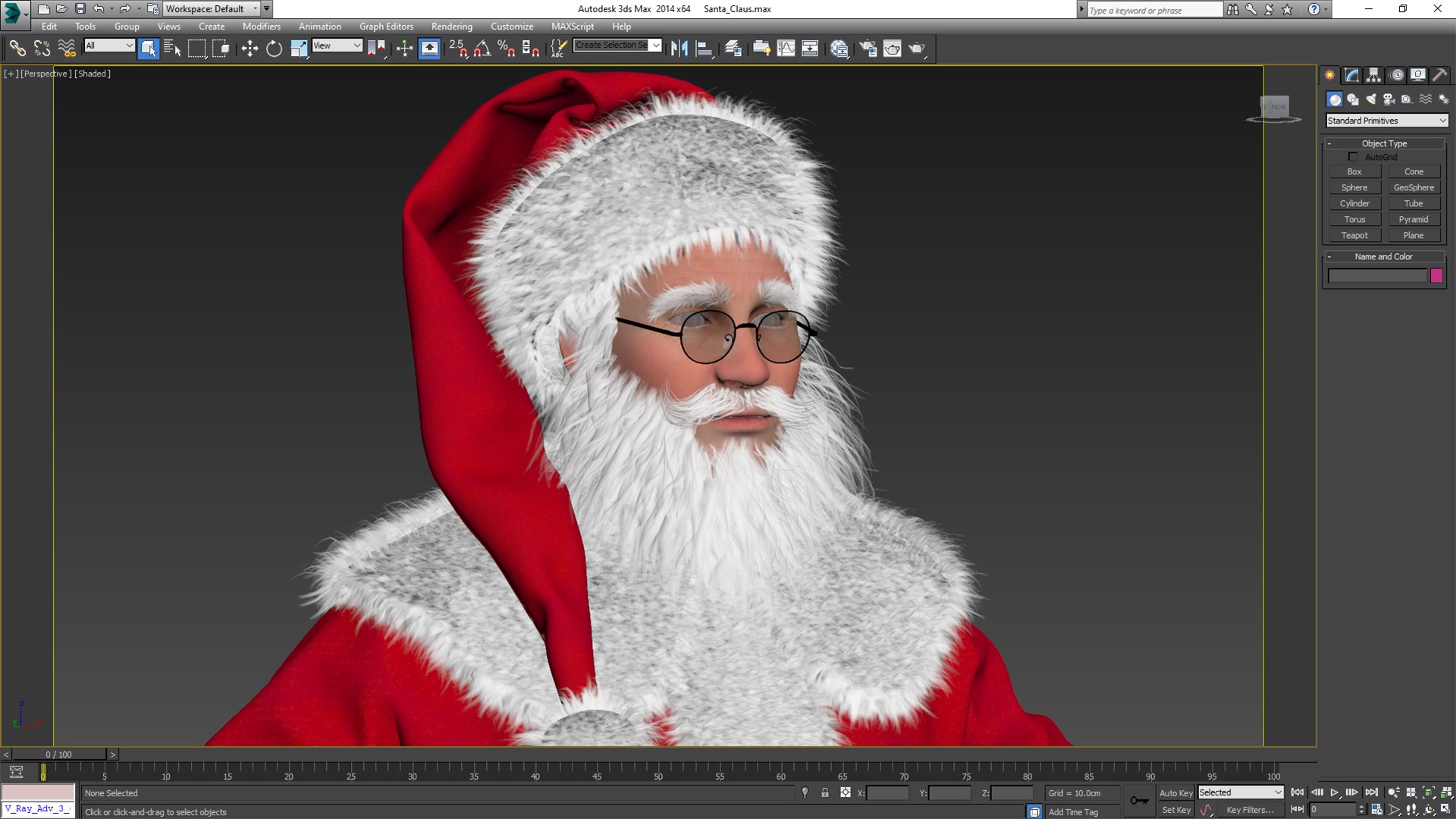Activate Select and Rotate tool
Image resolution: width=1456 pixels, height=819 pixels.
click(x=274, y=49)
